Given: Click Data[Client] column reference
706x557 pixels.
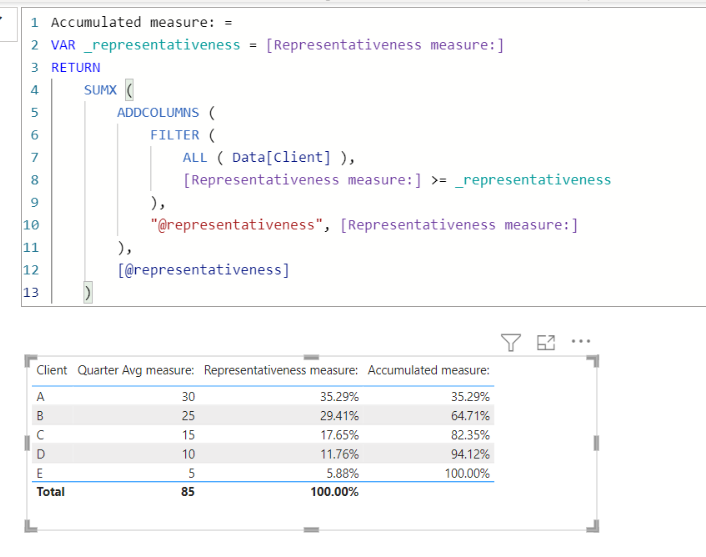Looking at the screenshot, I should pos(281,158).
